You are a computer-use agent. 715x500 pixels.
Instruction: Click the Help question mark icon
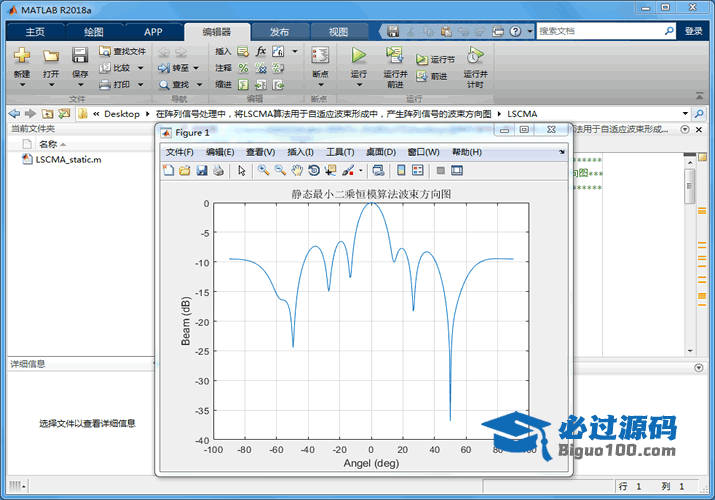(x=515, y=31)
